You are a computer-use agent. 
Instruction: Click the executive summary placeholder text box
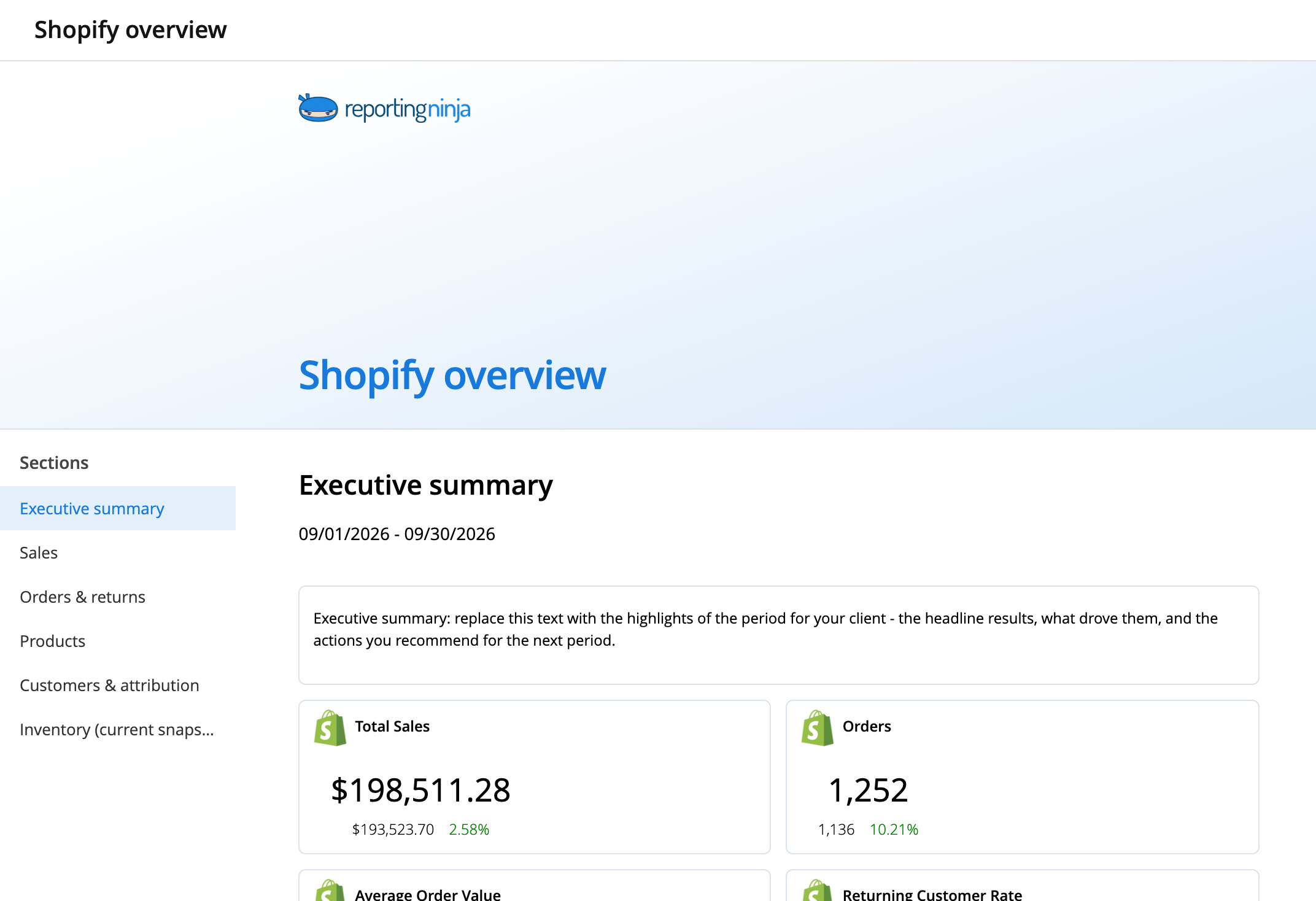point(778,635)
